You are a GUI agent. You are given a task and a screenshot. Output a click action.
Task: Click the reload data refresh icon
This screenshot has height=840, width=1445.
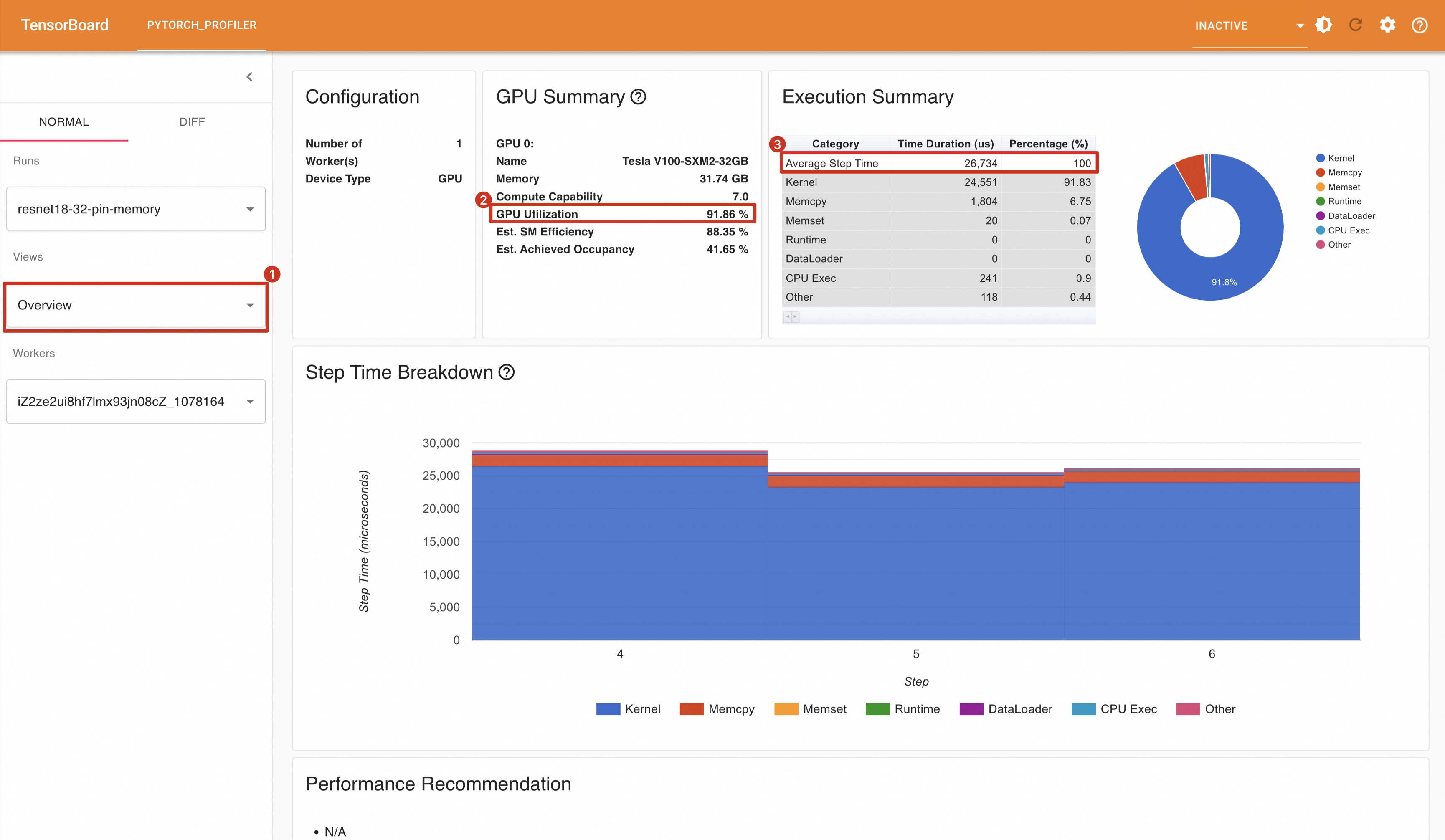[1356, 25]
